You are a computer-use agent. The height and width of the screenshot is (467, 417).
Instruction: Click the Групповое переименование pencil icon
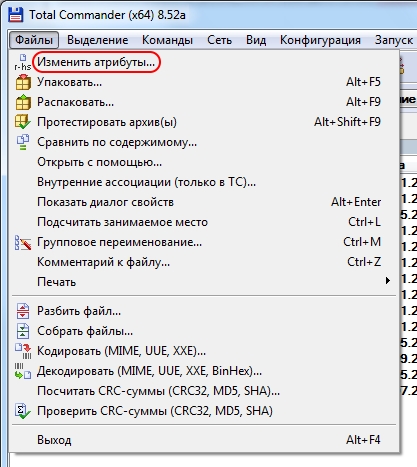[x=23, y=242]
